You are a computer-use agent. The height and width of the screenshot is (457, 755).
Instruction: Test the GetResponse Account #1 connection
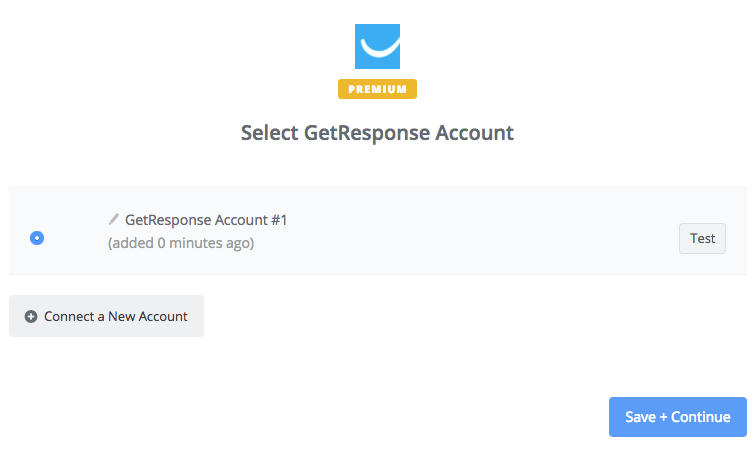pos(702,238)
